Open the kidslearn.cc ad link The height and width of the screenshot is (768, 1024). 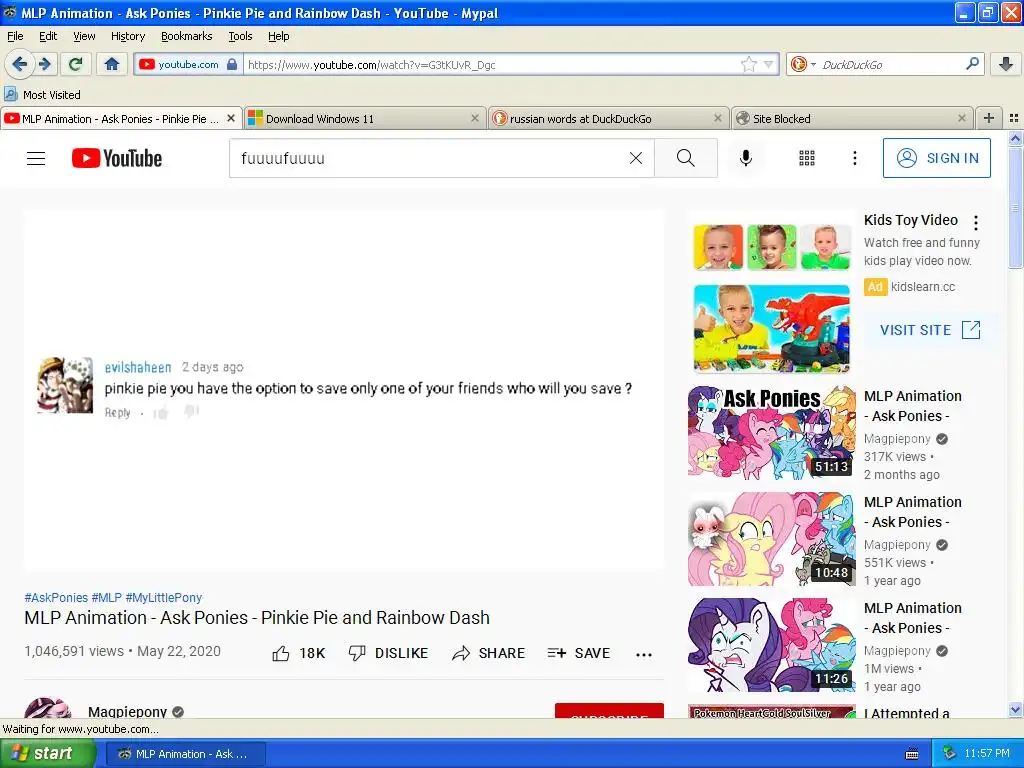pyautogui.click(x=923, y=287)
